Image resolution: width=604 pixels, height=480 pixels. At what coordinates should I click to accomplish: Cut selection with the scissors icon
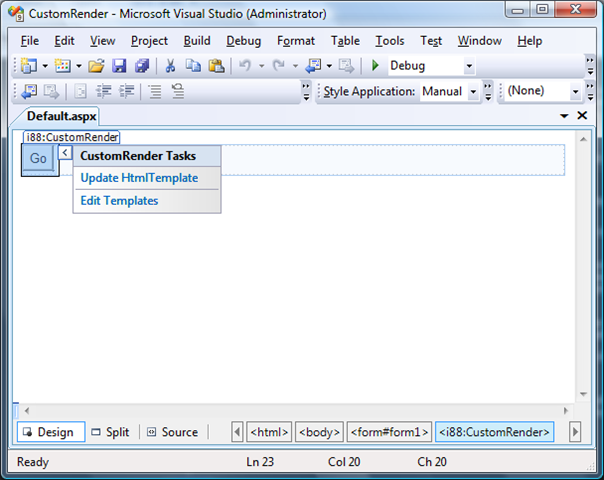(170, 66)
